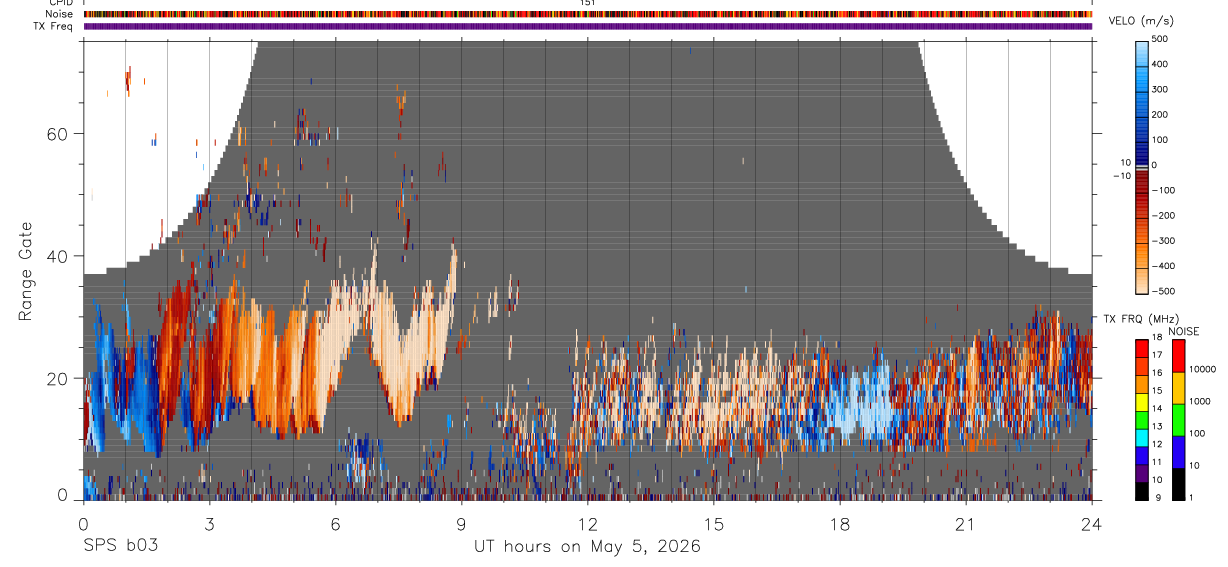This screenshot has height=567, width=1228.
Task: Click the cyan swatch in TX FRQ legend
Action: (x=1142, y=436)
